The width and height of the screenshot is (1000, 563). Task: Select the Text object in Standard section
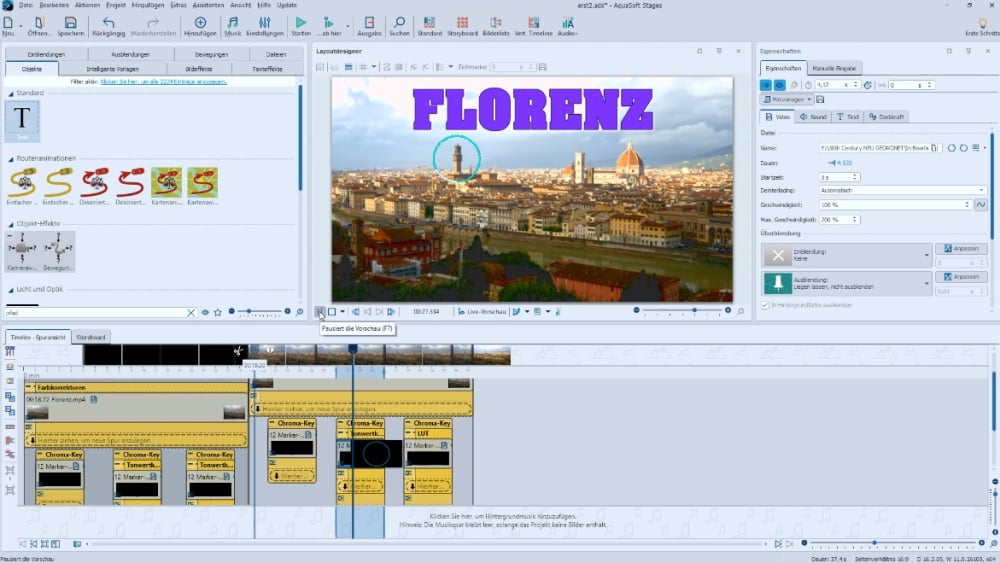tap(22, 123)
